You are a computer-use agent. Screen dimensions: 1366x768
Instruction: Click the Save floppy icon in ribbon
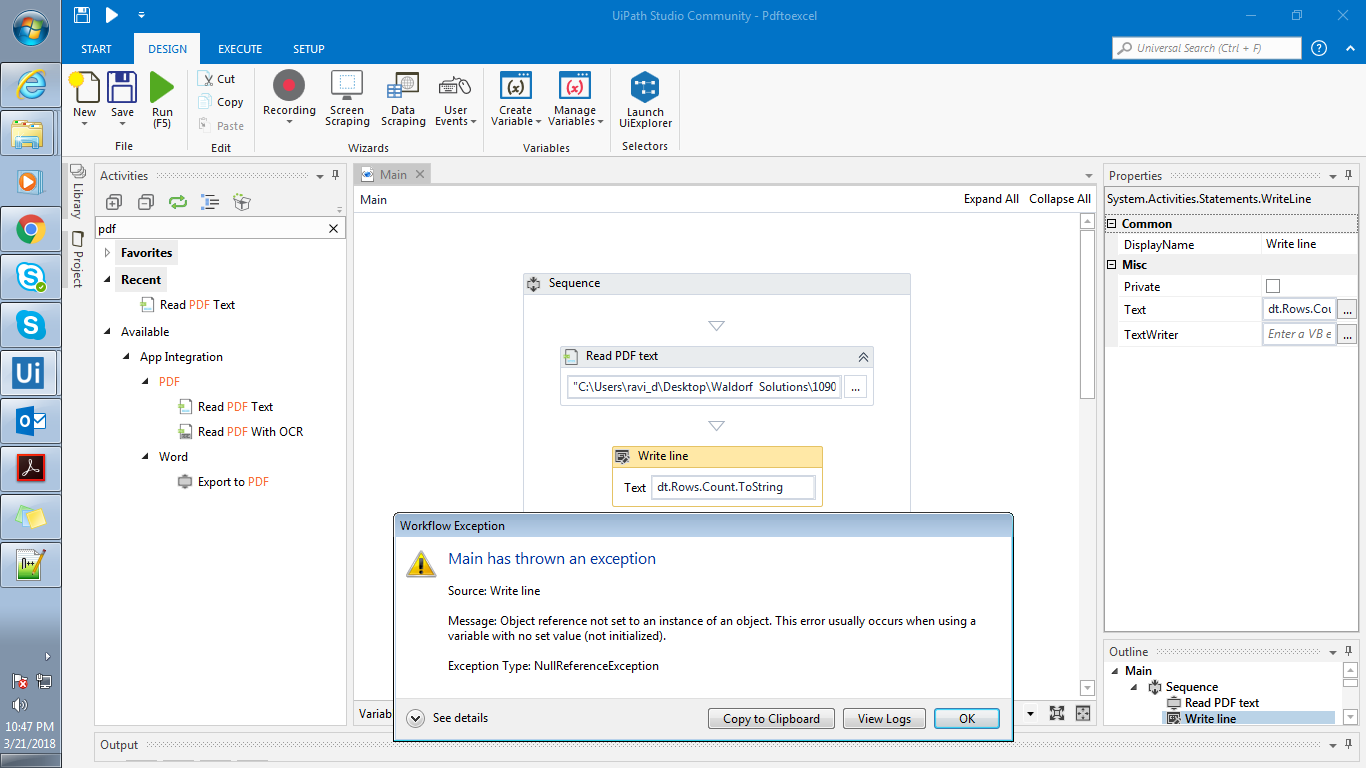122,87
